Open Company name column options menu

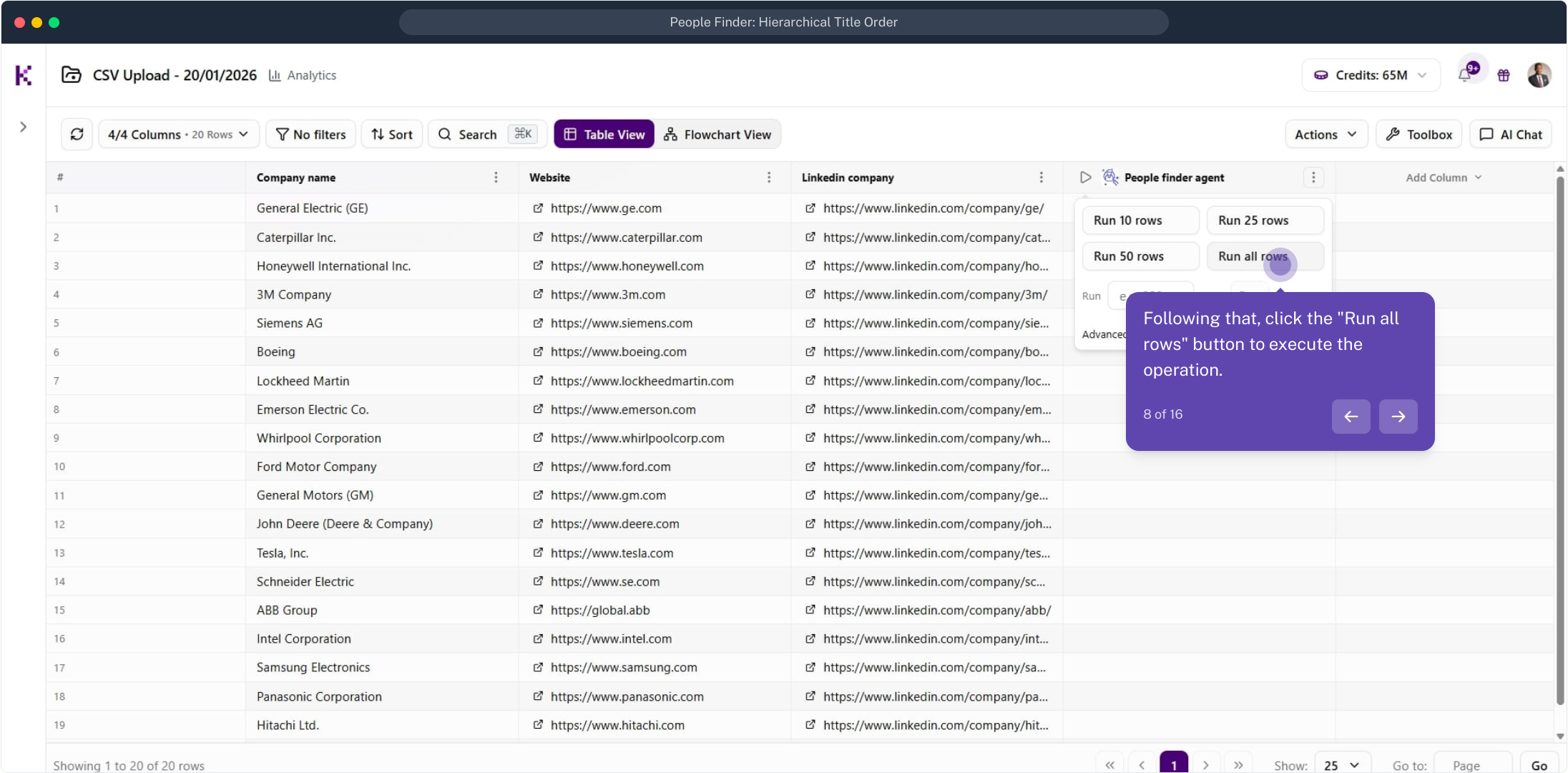point(496,178)
